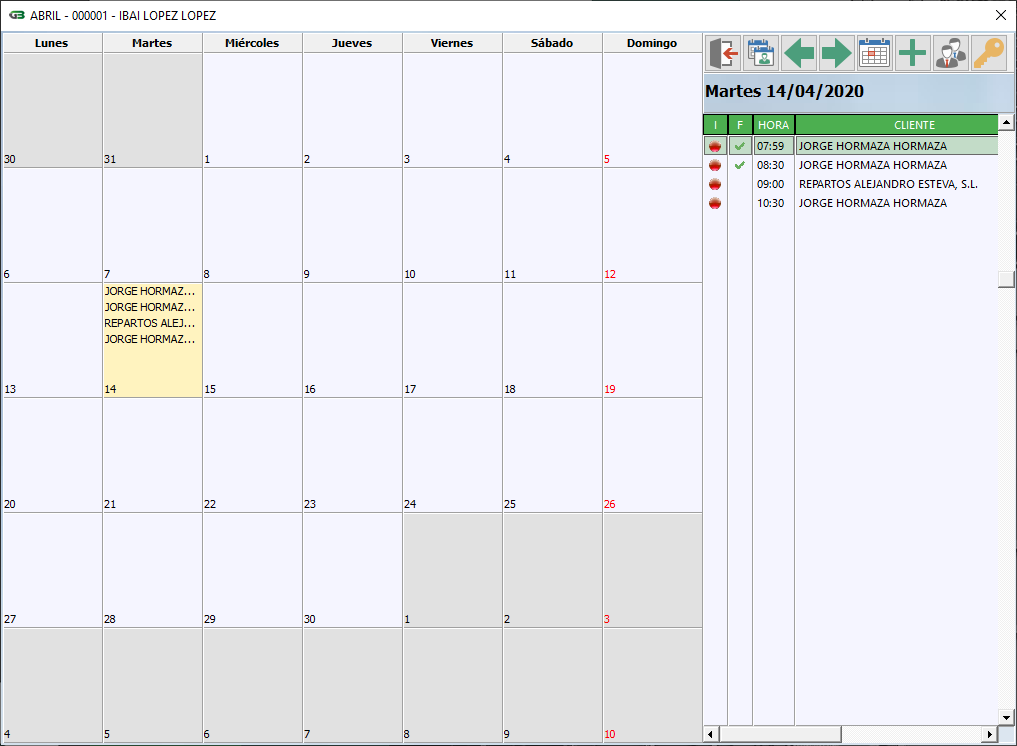Open the users/clients people icon
Screen dimensions: 1017x746
click(x=950, y=53)
